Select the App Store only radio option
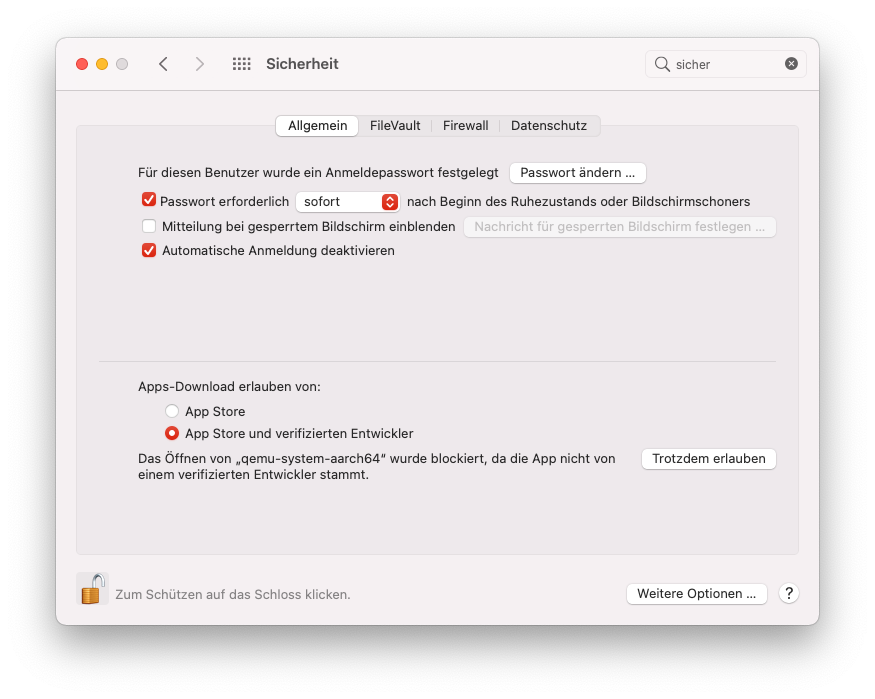The width and height of the screenshot is (875, 699). point(172,411)
